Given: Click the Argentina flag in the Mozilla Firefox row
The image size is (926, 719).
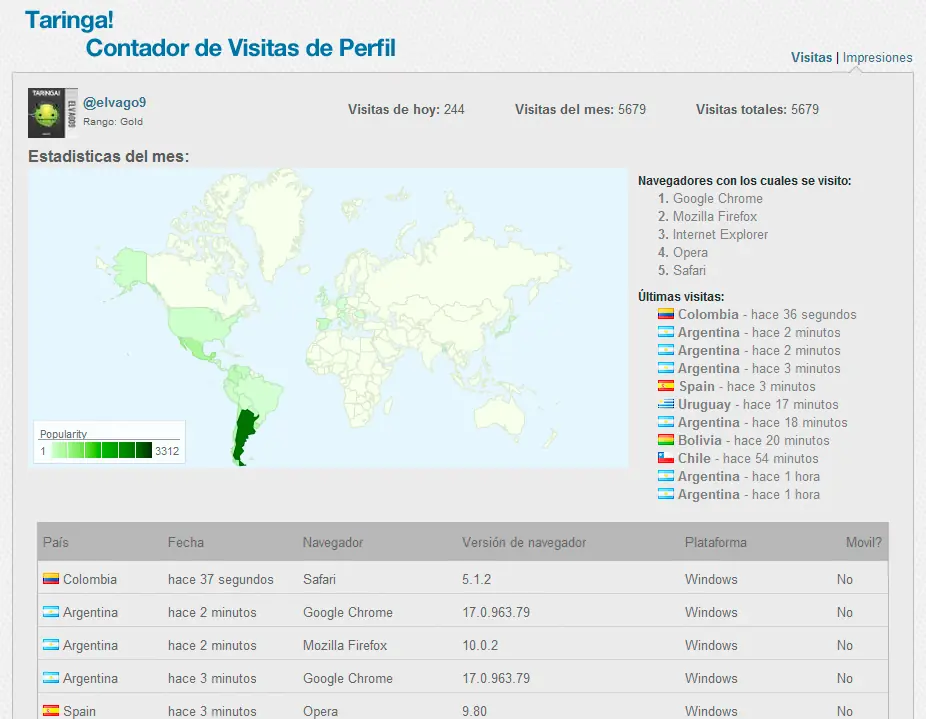Looking at the screenshot, I should tap(51, 645).
